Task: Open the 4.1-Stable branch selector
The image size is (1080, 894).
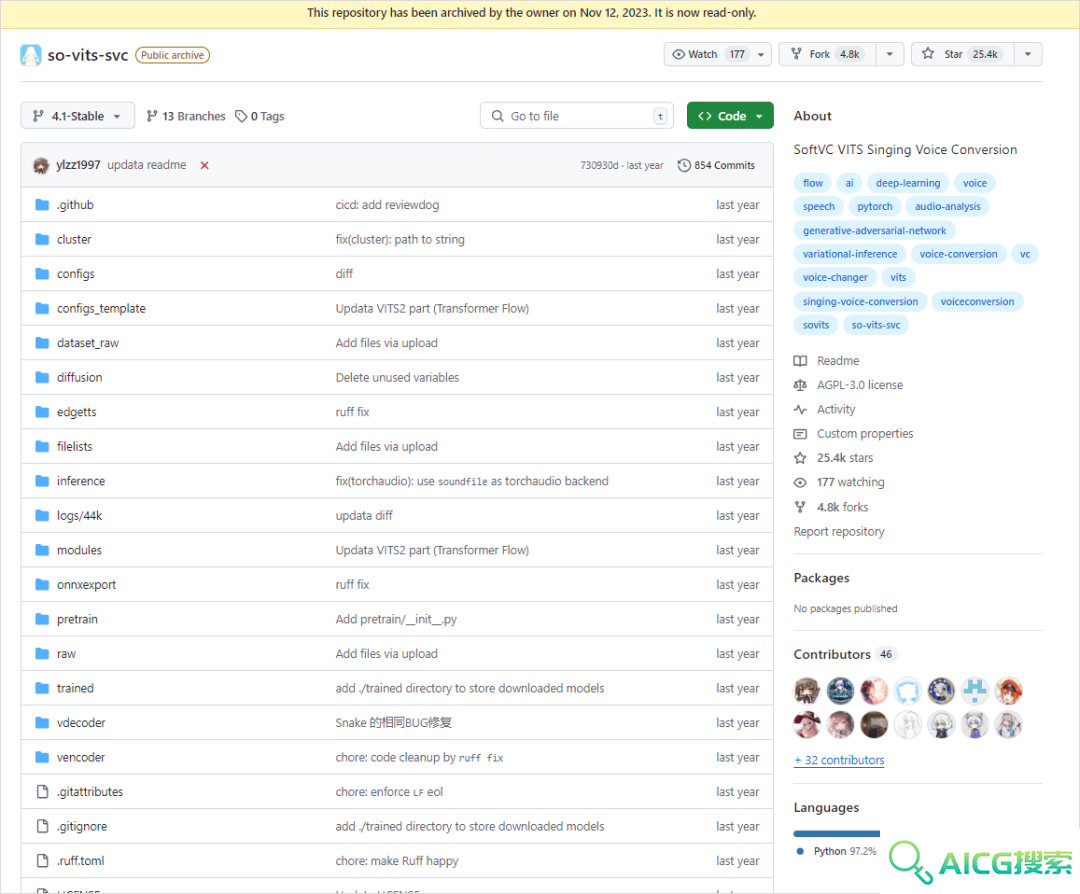Action: tap(78, 116)
